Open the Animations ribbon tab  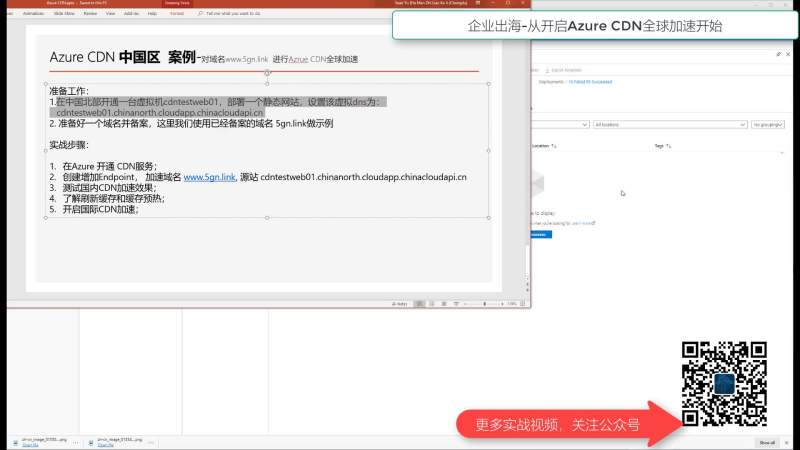click(x=33, y=13)
